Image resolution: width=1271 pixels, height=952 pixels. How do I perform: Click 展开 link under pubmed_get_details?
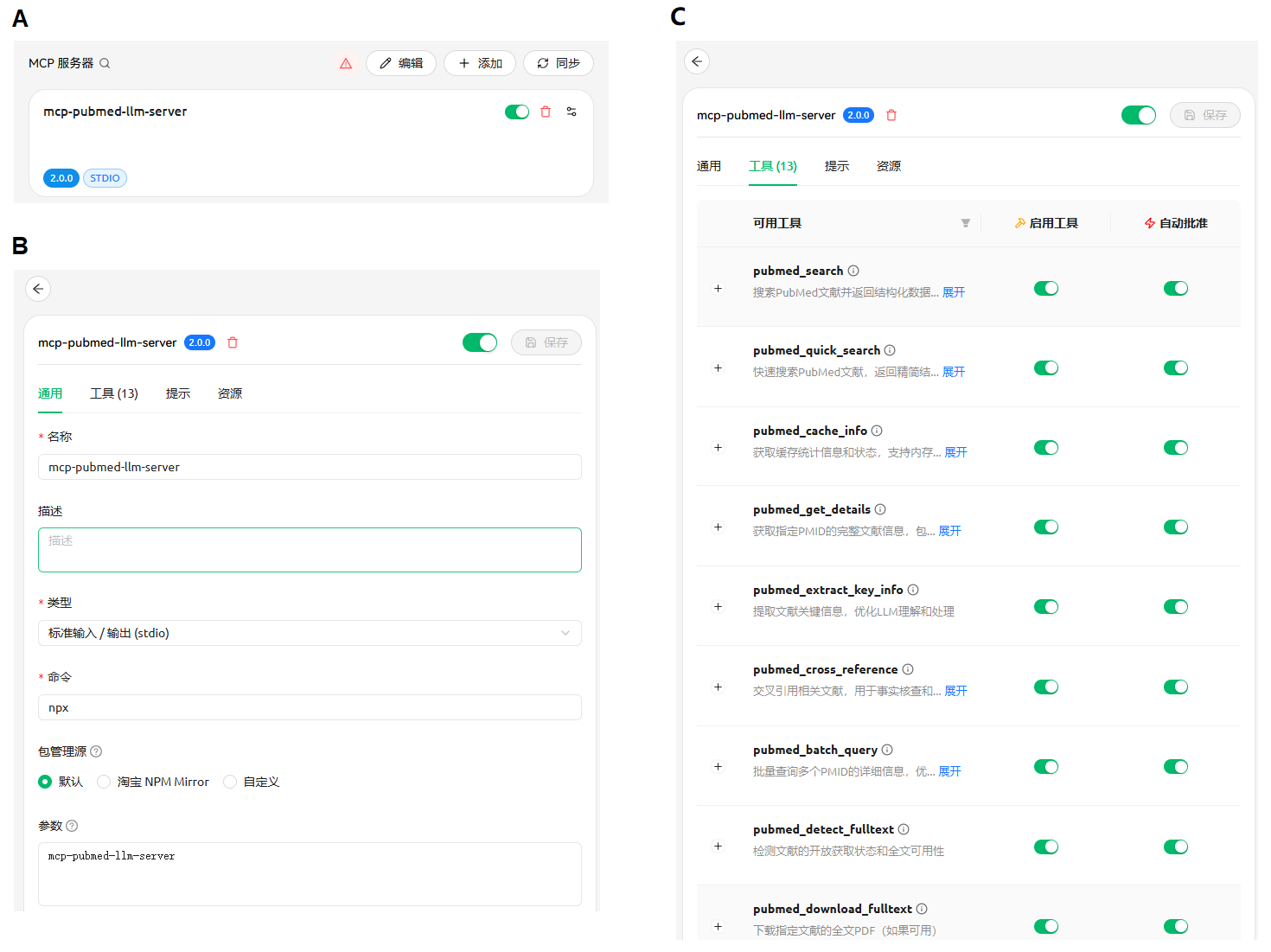pyautogui.click(x=949, y=531)
